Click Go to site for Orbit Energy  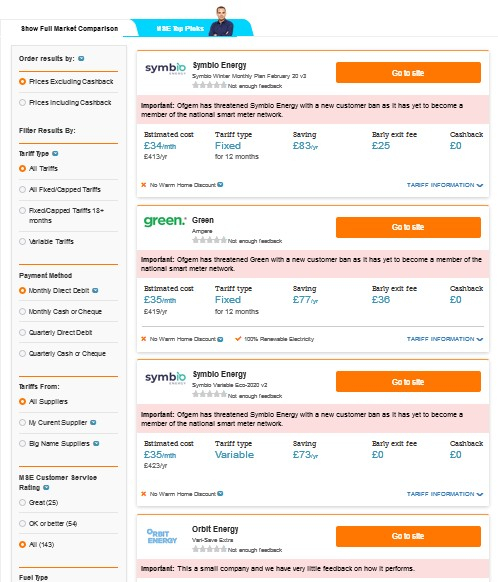tap(408, 536)
